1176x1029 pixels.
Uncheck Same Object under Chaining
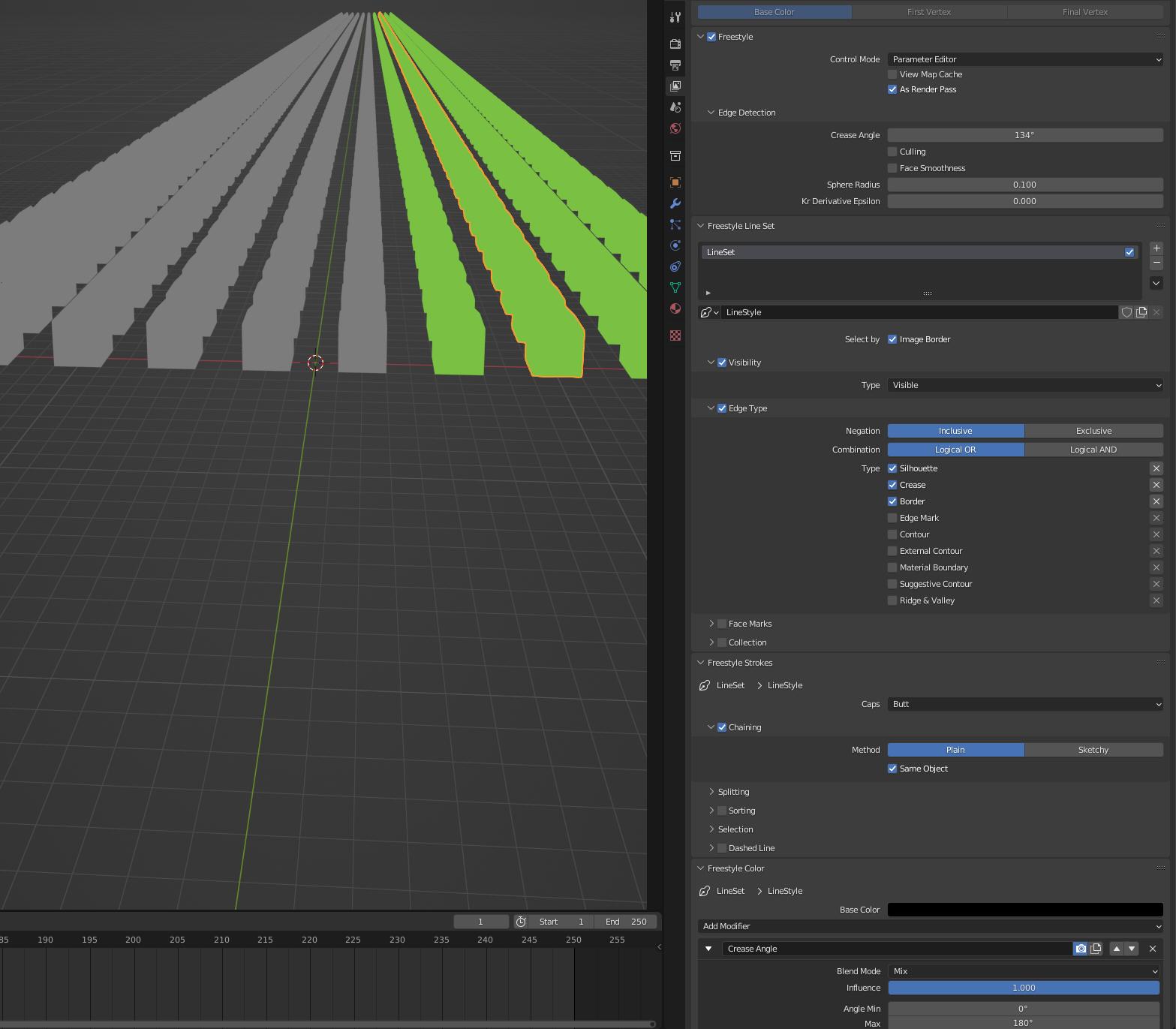[x=892, y=769]
